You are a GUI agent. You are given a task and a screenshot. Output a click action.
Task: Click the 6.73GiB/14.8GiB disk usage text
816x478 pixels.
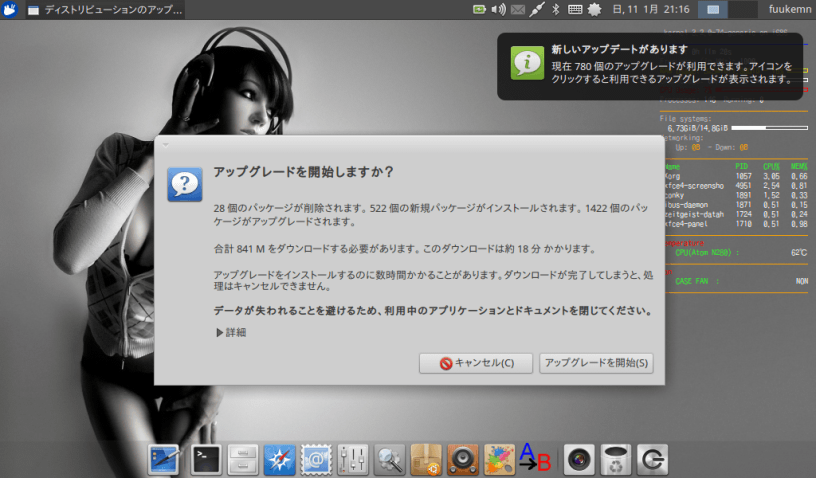click(x=697, y=128)
